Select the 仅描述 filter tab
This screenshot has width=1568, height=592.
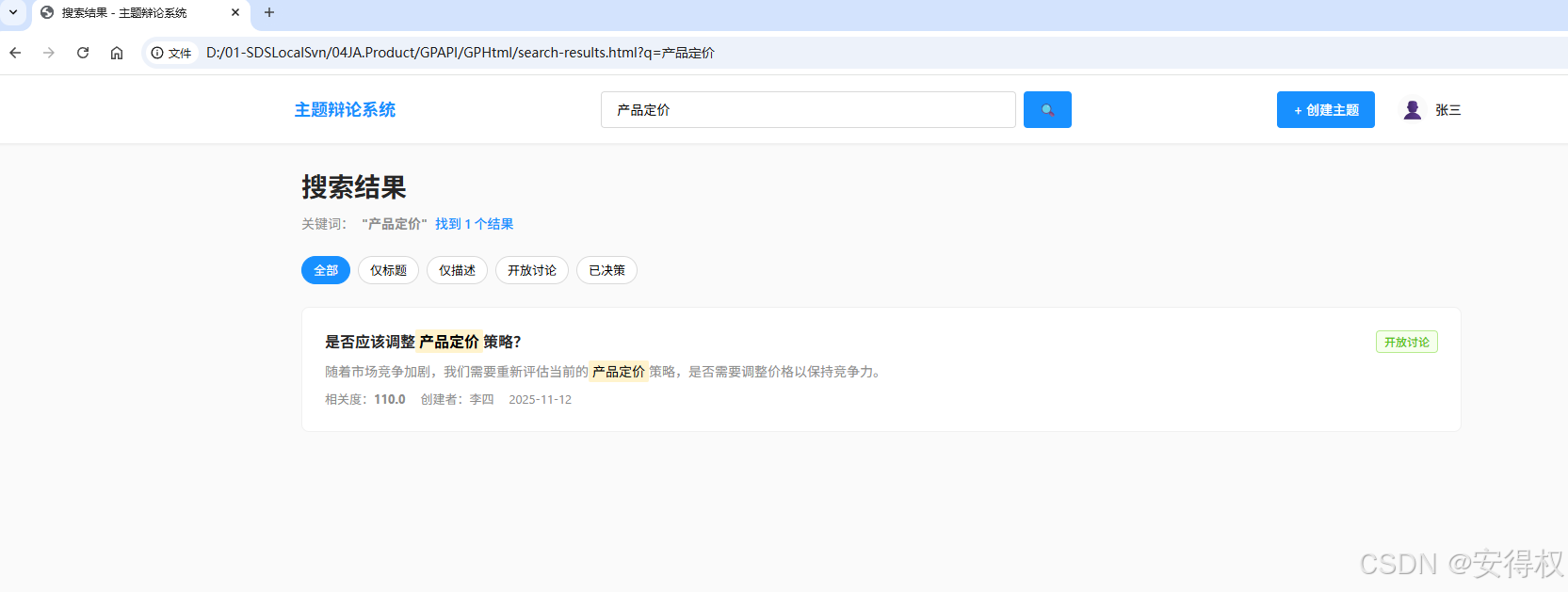(x=457, y=270)
